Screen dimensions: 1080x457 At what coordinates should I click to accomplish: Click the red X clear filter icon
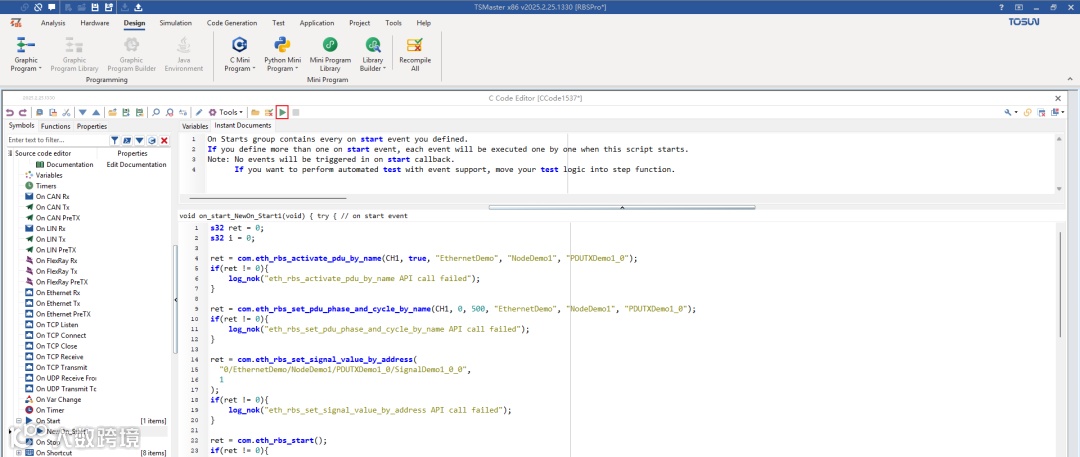[x=164, y=140]
